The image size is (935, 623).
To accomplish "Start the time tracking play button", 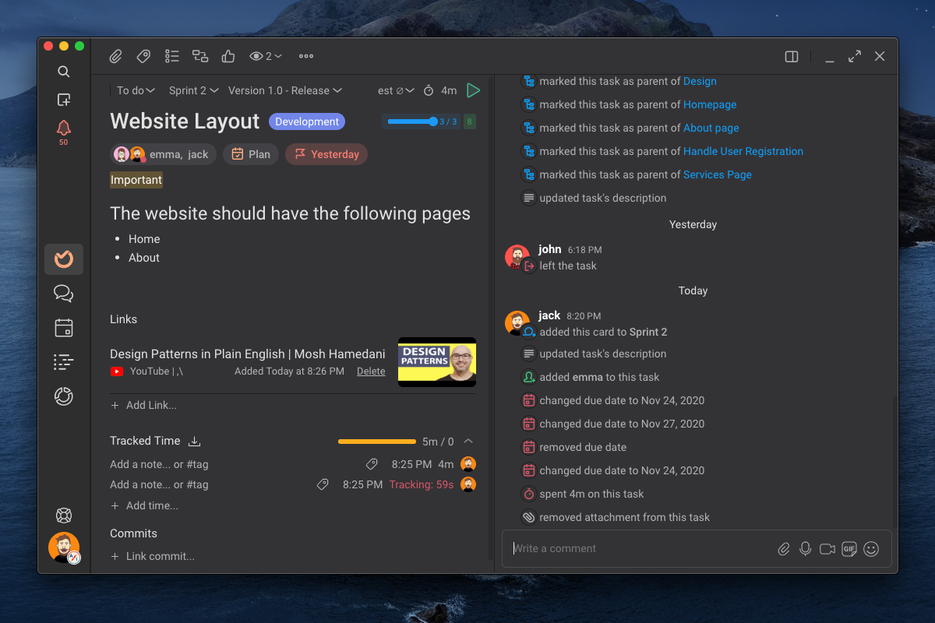I will [x=473, y=91].
